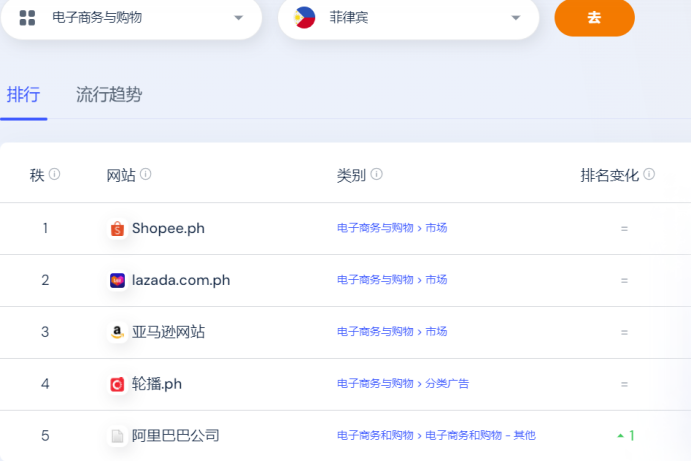This screenshot has width=692, height=461.
Task: Click the = rank change for Shopee.ph
Action: 624,229
